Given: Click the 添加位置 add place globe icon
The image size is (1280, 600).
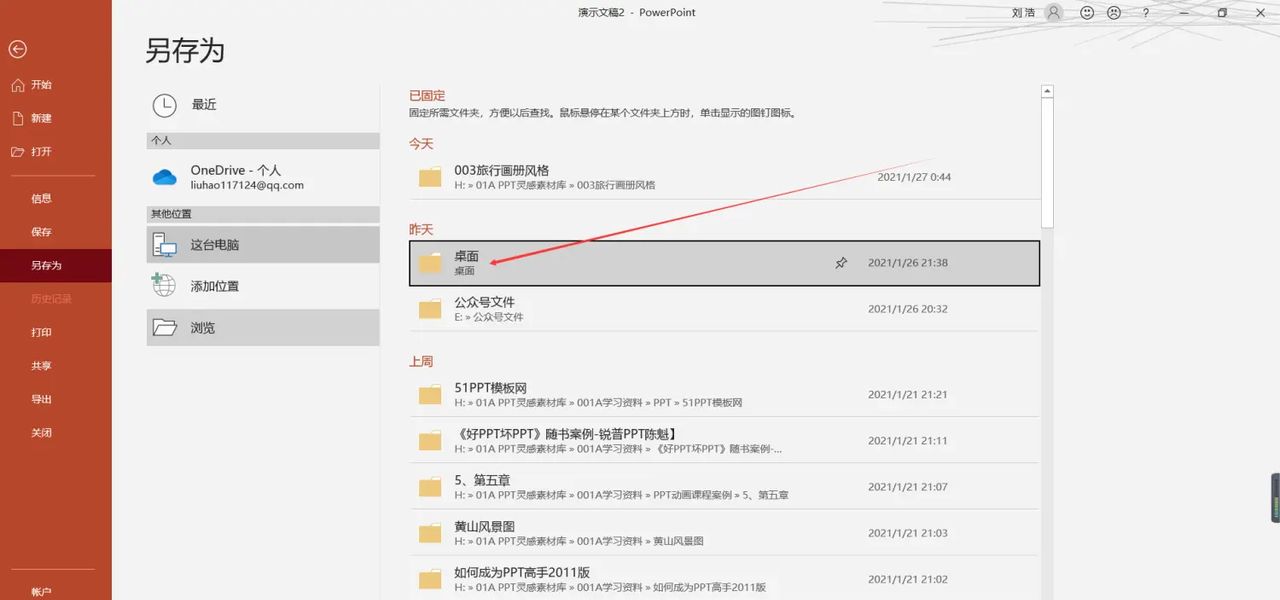Looking at the screenshot, I should (x=163, y=284).
